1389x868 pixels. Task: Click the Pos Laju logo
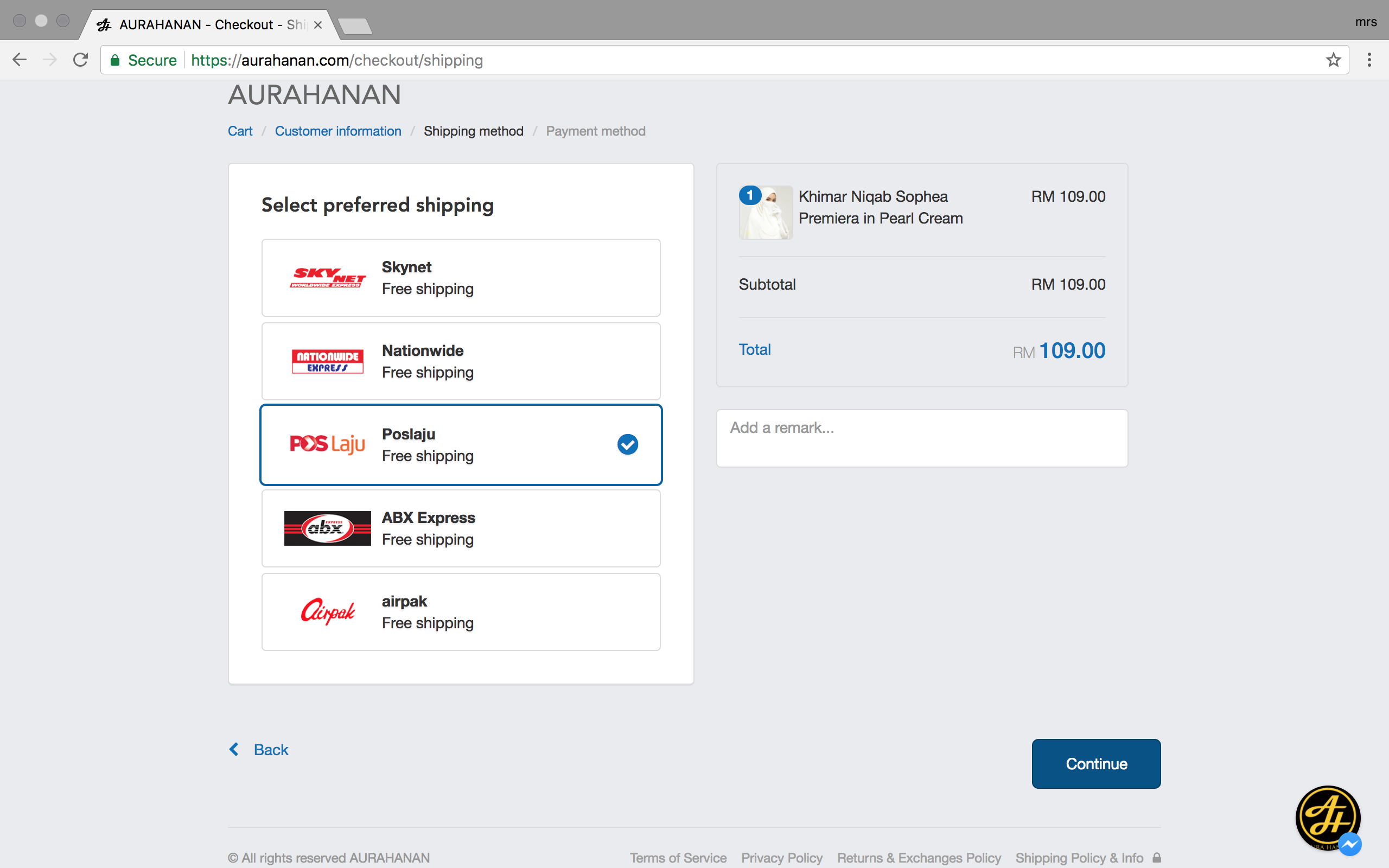click(328, 444)
